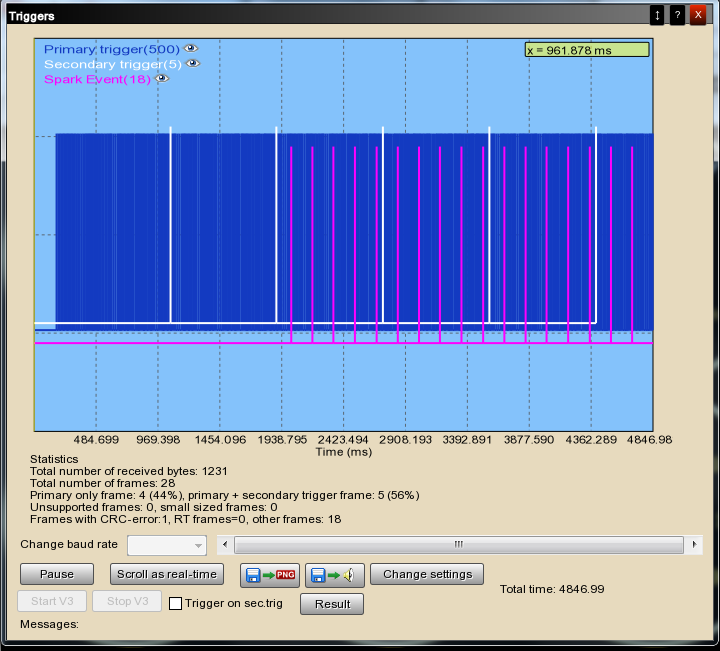Click the horizontal scrollbar left arrow
The width and height of the screenshot is (720, 651).
227,545
